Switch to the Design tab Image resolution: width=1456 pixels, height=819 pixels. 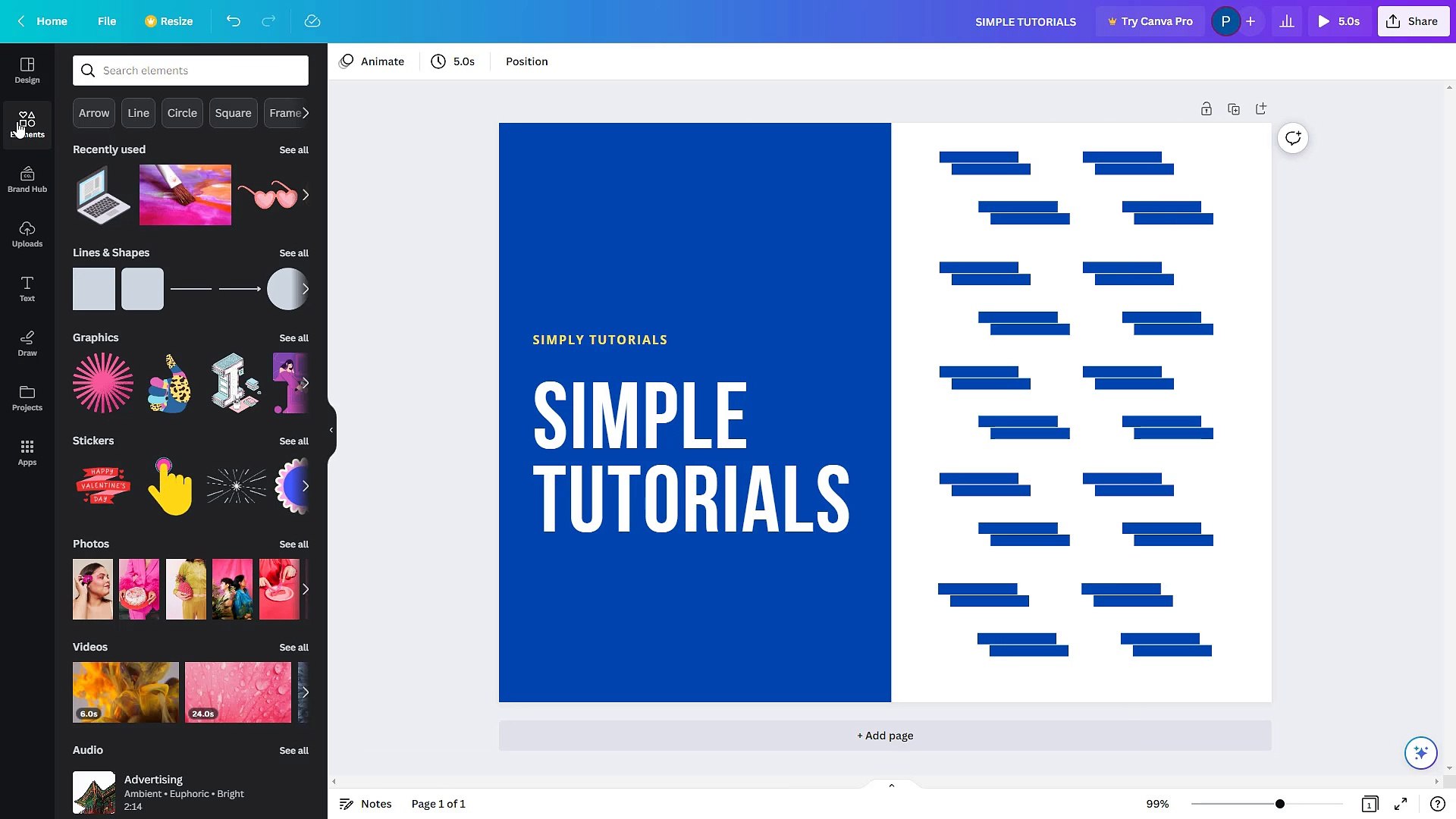(27, 70)
